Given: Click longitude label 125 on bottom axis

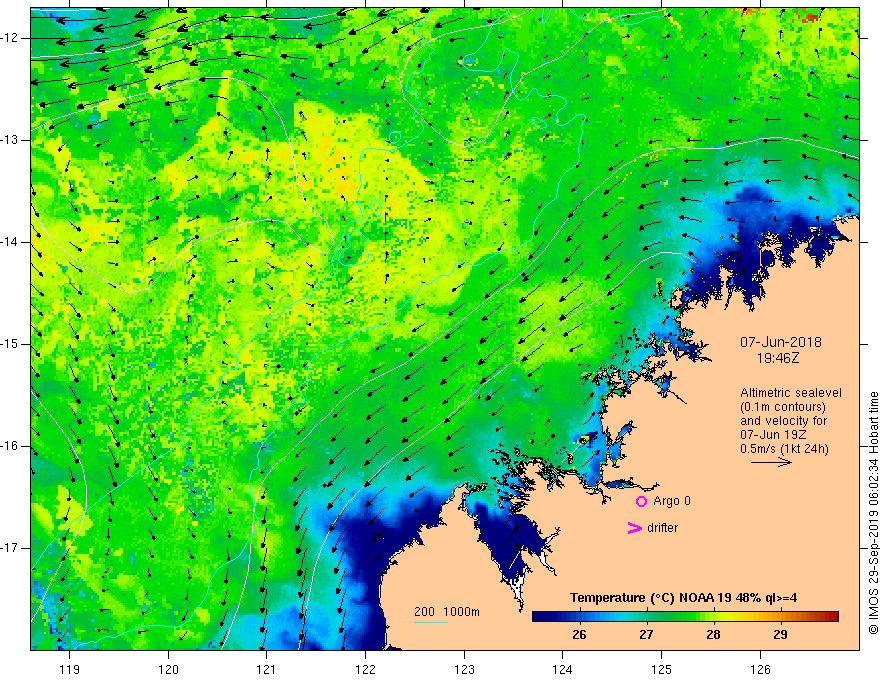Looking at the screenshot, I should pyautogui.click(x=661, y=669).
